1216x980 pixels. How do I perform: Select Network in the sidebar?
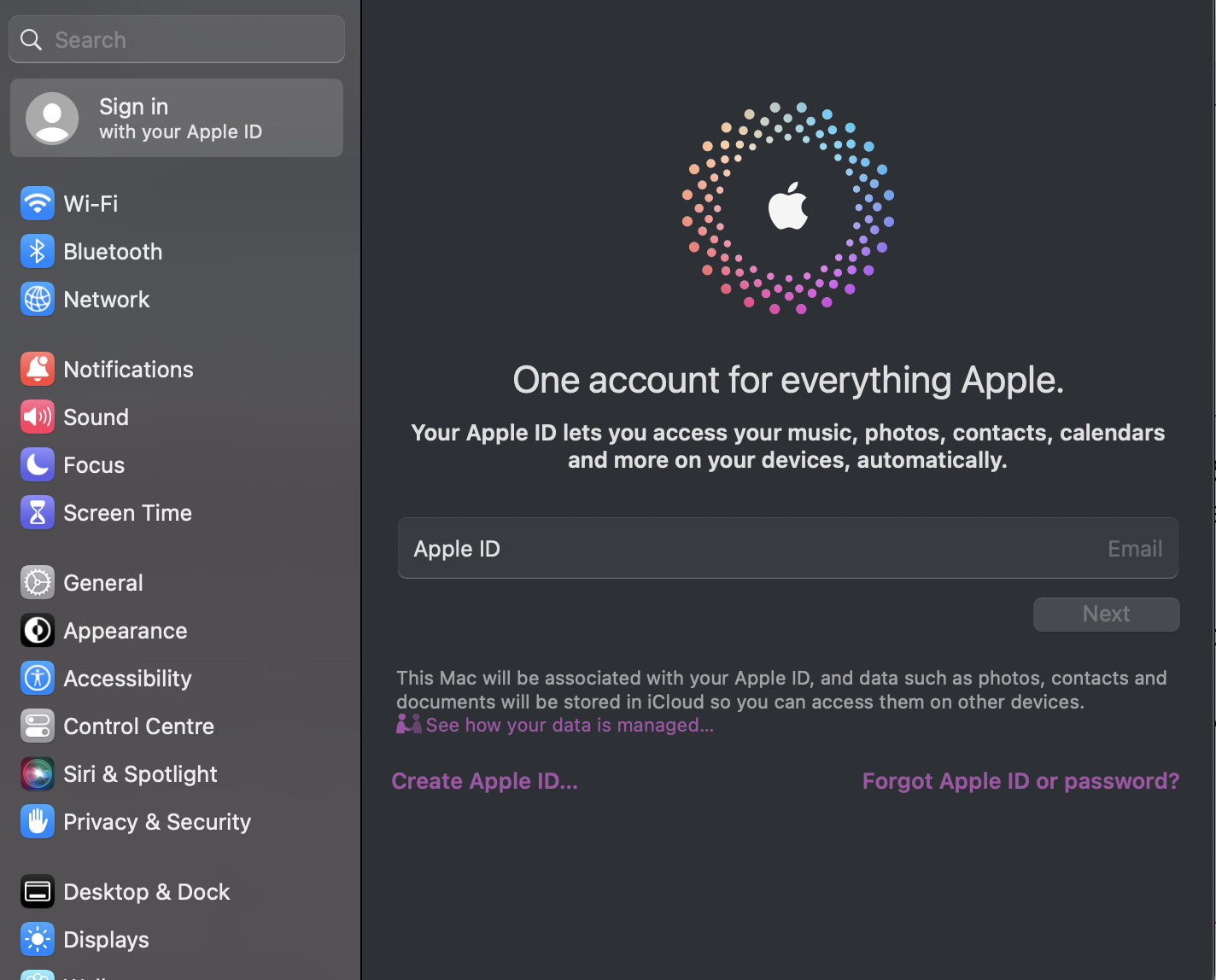177,299
